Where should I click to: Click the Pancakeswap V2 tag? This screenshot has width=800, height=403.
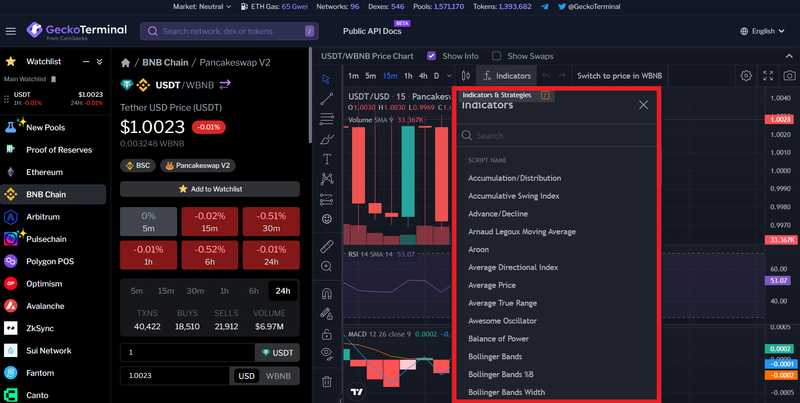point(198,166)
